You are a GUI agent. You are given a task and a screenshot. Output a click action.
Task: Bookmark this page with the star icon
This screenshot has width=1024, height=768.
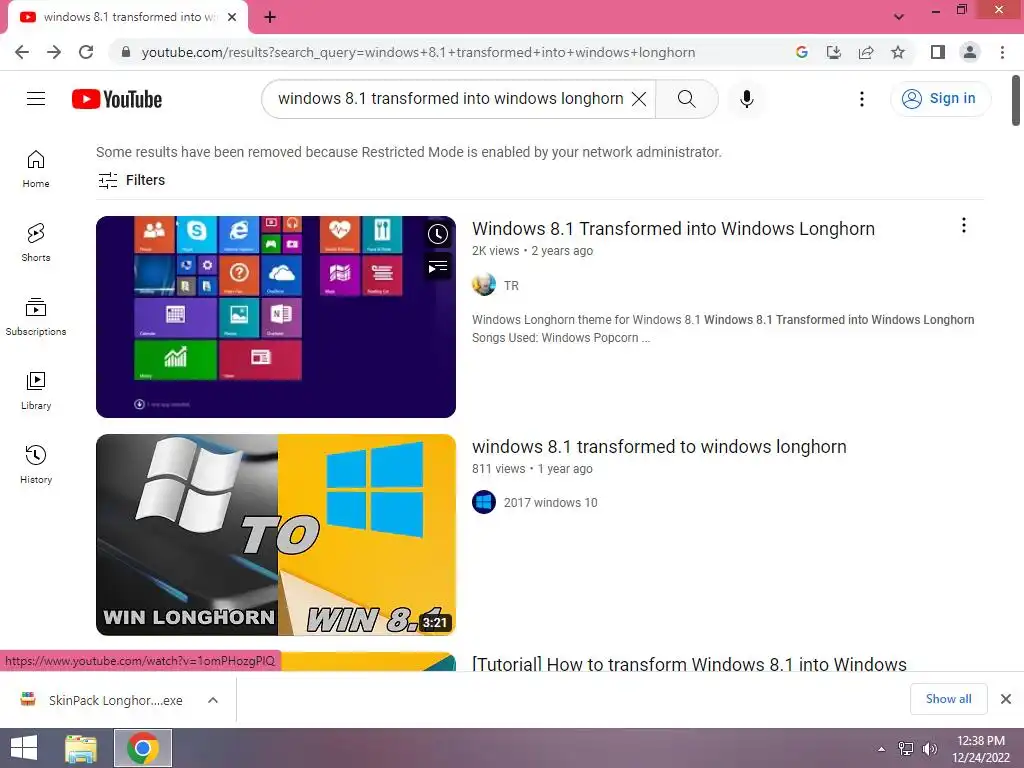tap(898, 52)
